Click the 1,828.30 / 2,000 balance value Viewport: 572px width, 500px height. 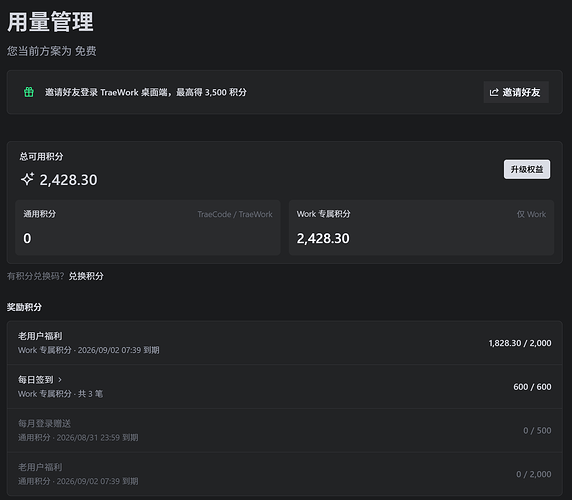coord(520,343)
